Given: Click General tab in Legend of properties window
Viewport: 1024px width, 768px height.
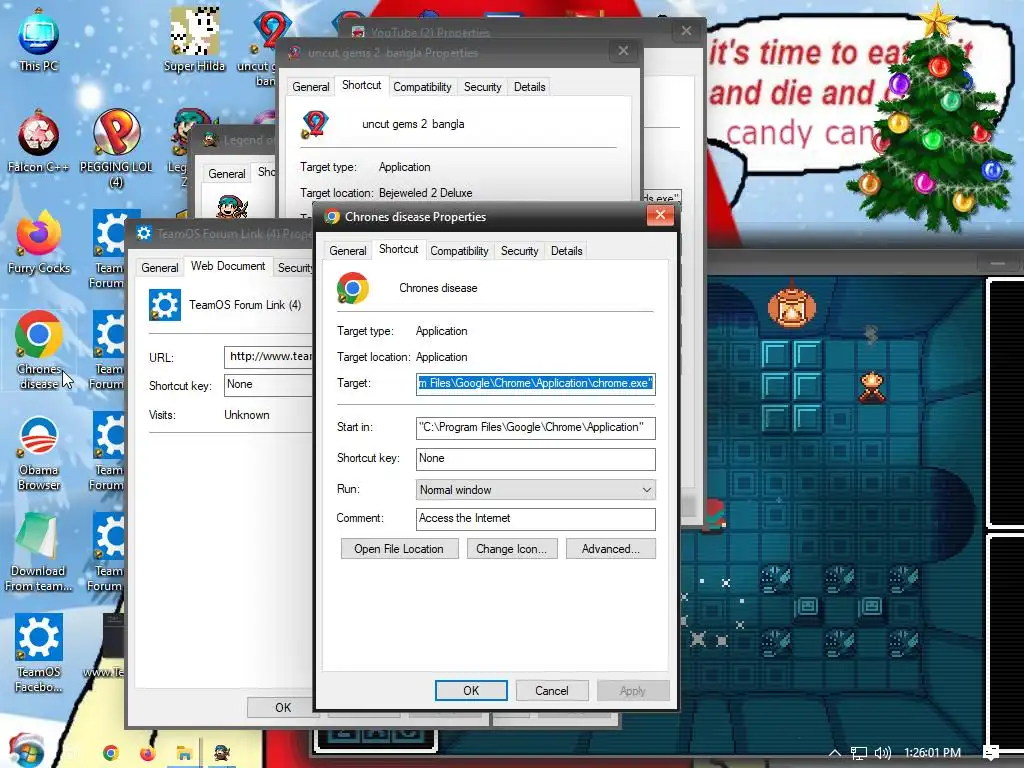Looking at the screenshot, I should coord(227,174).
